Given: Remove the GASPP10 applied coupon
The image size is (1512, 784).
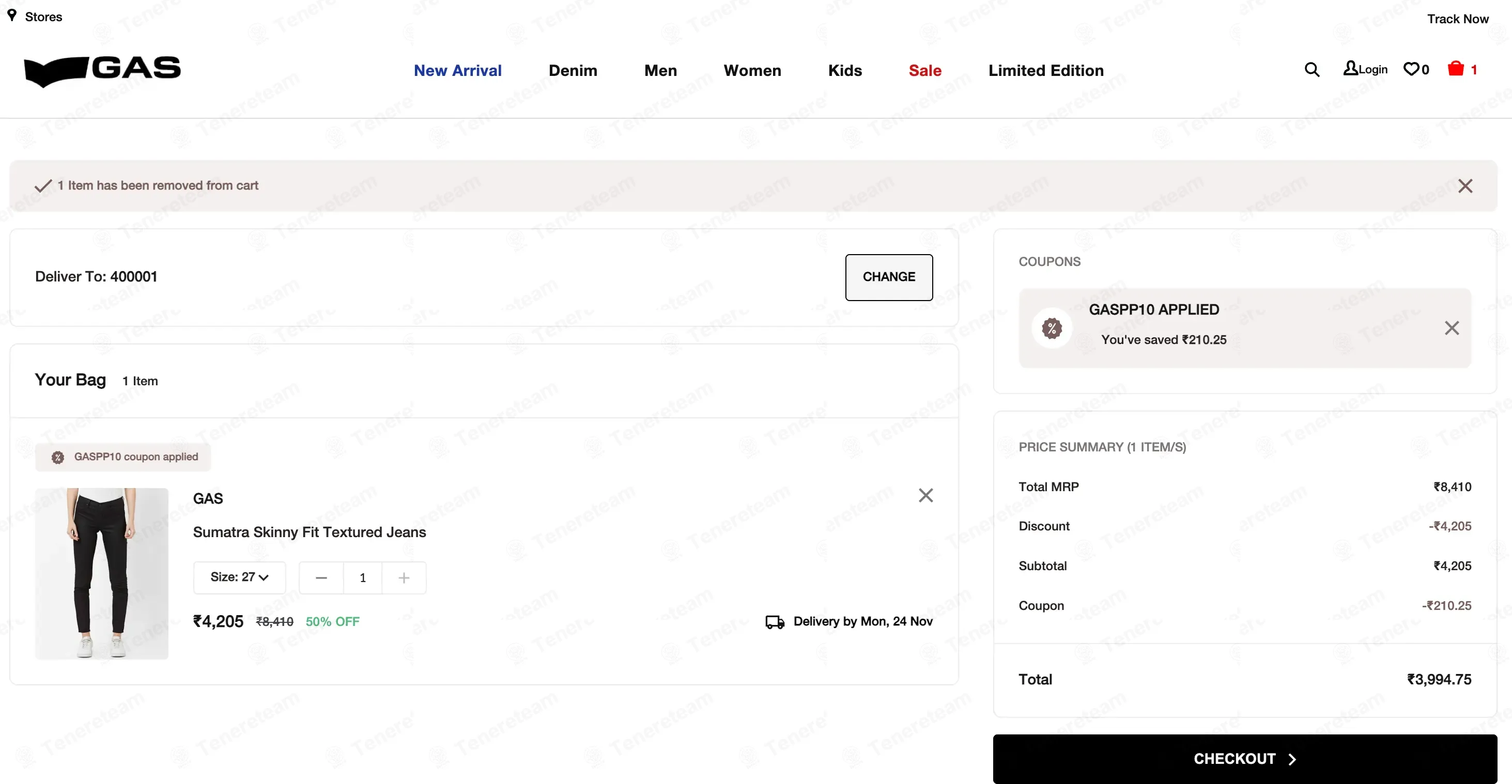Looking at the screenshot, I should click(1452, 328).
